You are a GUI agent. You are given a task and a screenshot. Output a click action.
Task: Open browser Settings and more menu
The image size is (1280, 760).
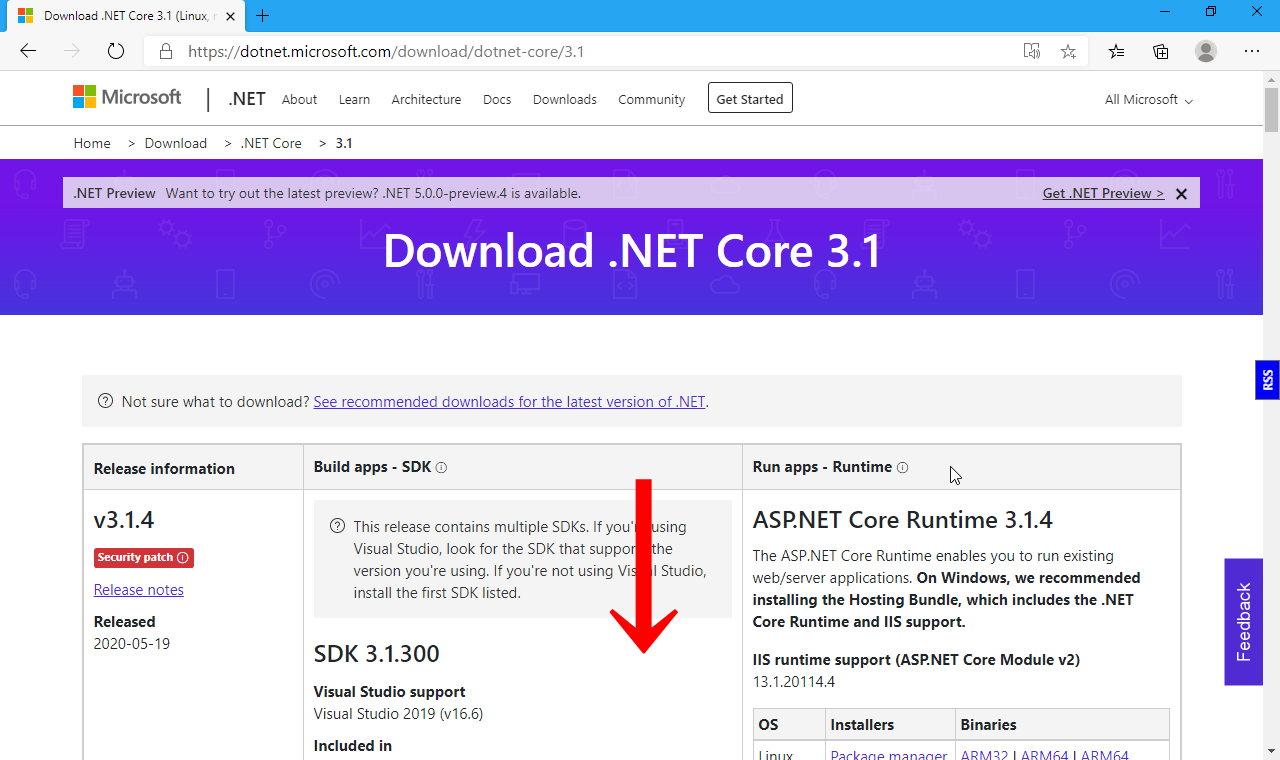(x=1252, y=51)
